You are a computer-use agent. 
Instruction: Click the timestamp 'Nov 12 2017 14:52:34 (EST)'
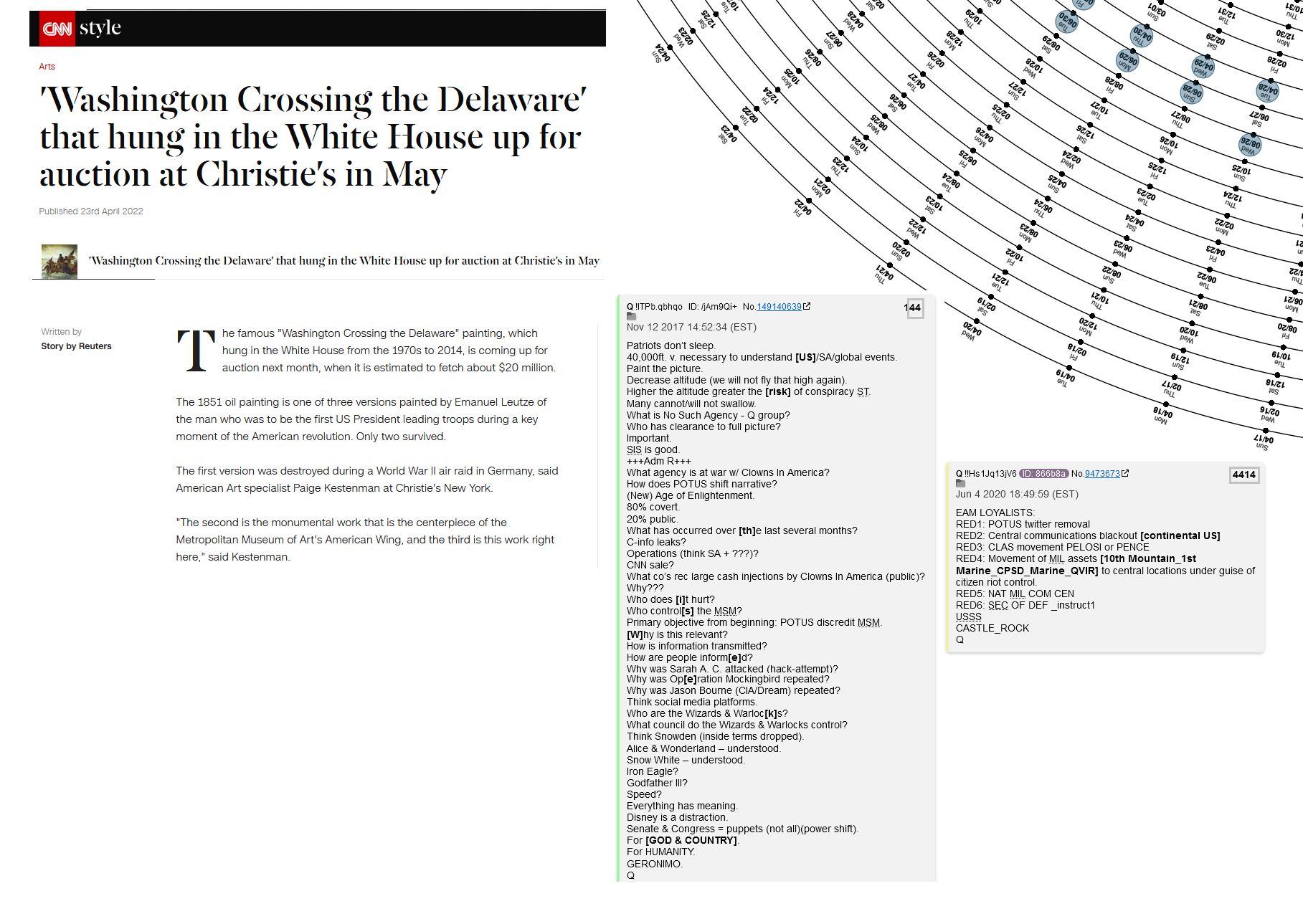691,327
